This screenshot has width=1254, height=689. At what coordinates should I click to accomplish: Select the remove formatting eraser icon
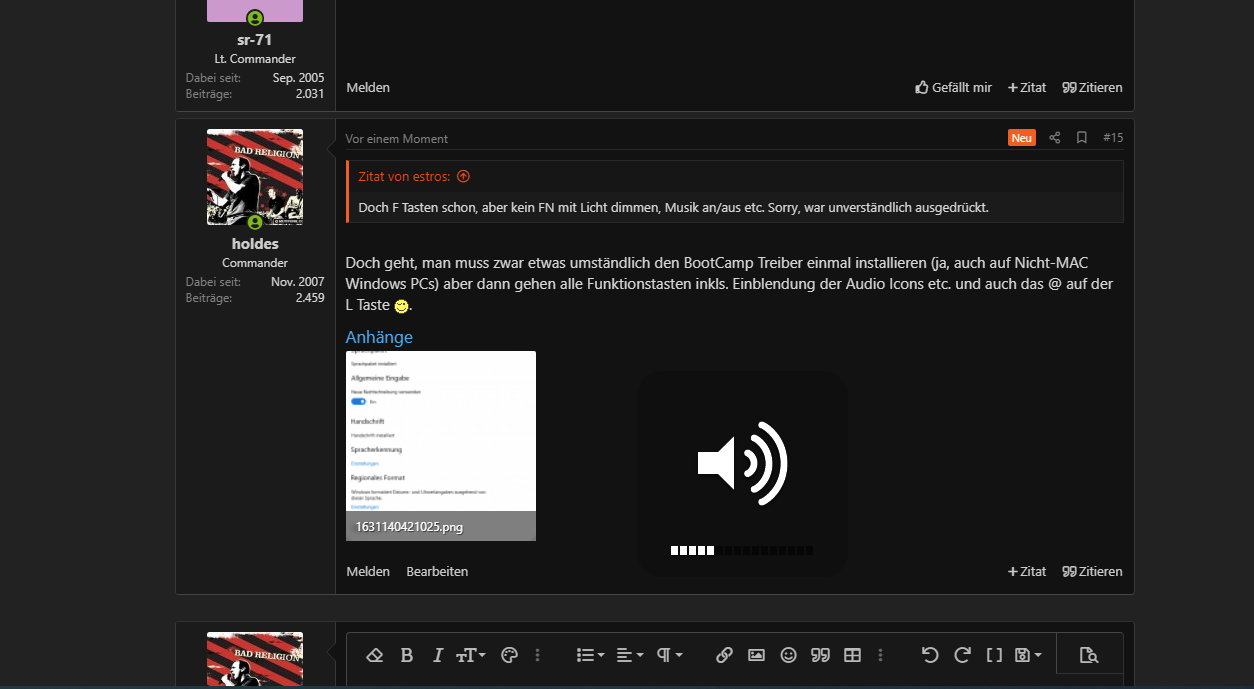pyautogui.click(x=375, y=655)
